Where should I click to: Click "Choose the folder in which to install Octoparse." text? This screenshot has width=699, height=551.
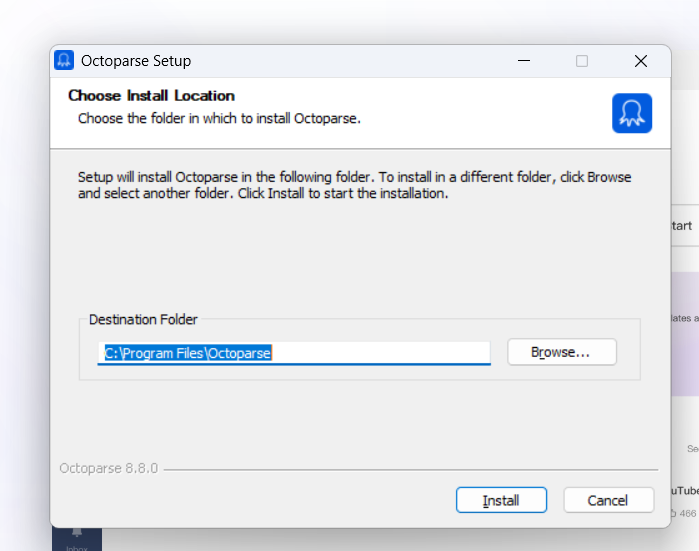219,119
